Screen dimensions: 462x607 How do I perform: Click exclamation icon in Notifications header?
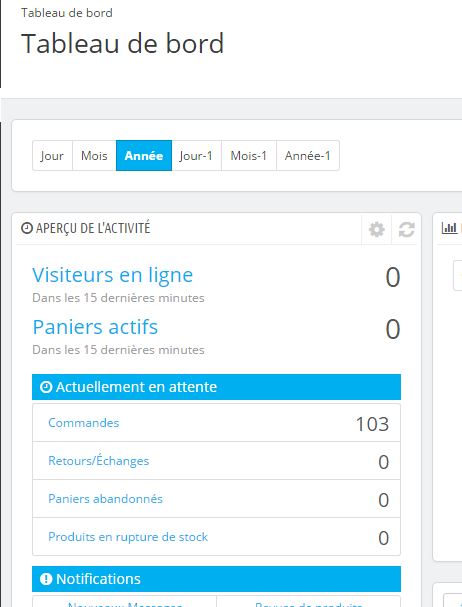[46, 579]
